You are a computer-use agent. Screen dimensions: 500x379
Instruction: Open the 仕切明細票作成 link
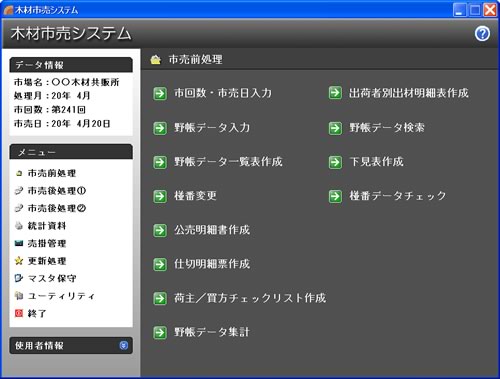tap(212, 264)
